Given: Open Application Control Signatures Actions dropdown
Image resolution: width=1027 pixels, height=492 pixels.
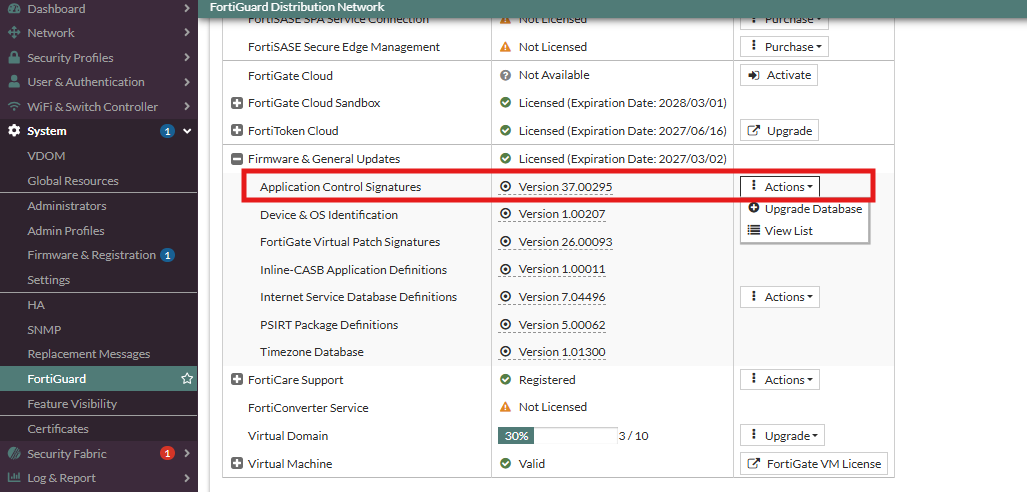Looking at the screenshot, I should 779,187.
